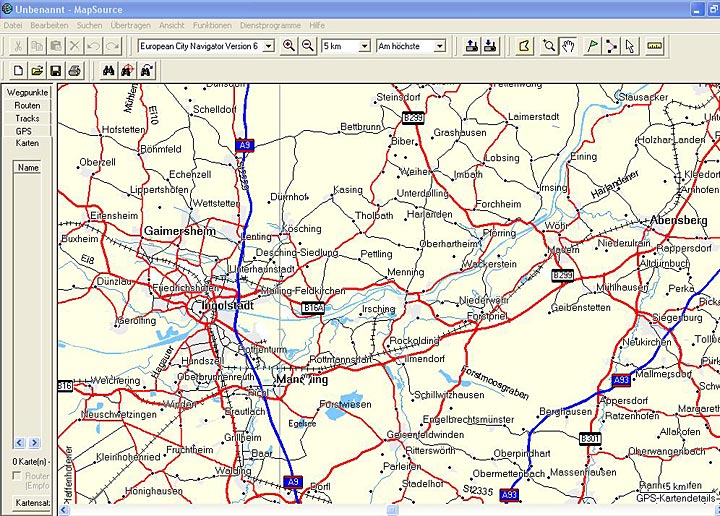Click the Name column header in list
This screenshot has height=516, width=720.
pyautogui.click(x=29, y=167)
